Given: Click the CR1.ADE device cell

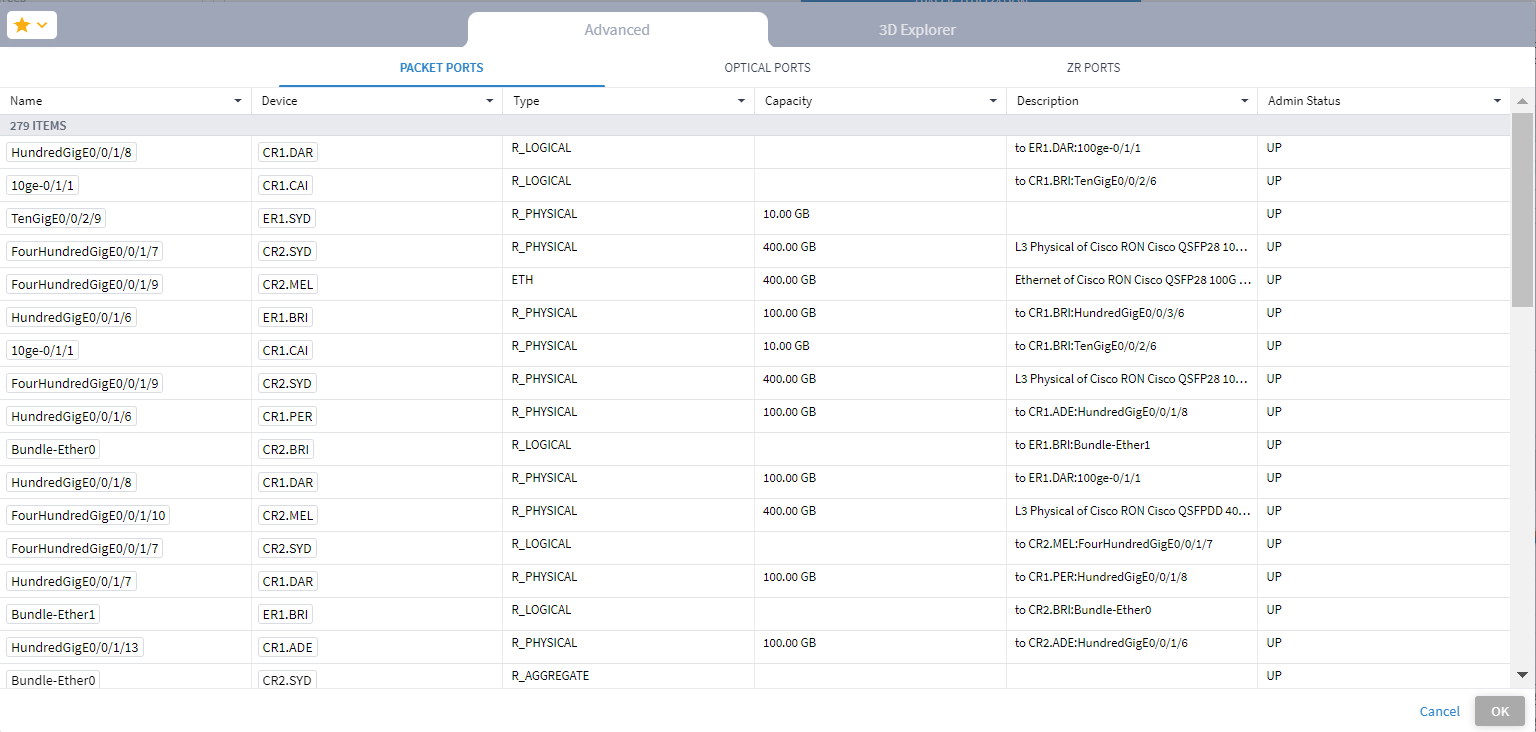Looking at the screenshot, I should (x=288, y=647).
